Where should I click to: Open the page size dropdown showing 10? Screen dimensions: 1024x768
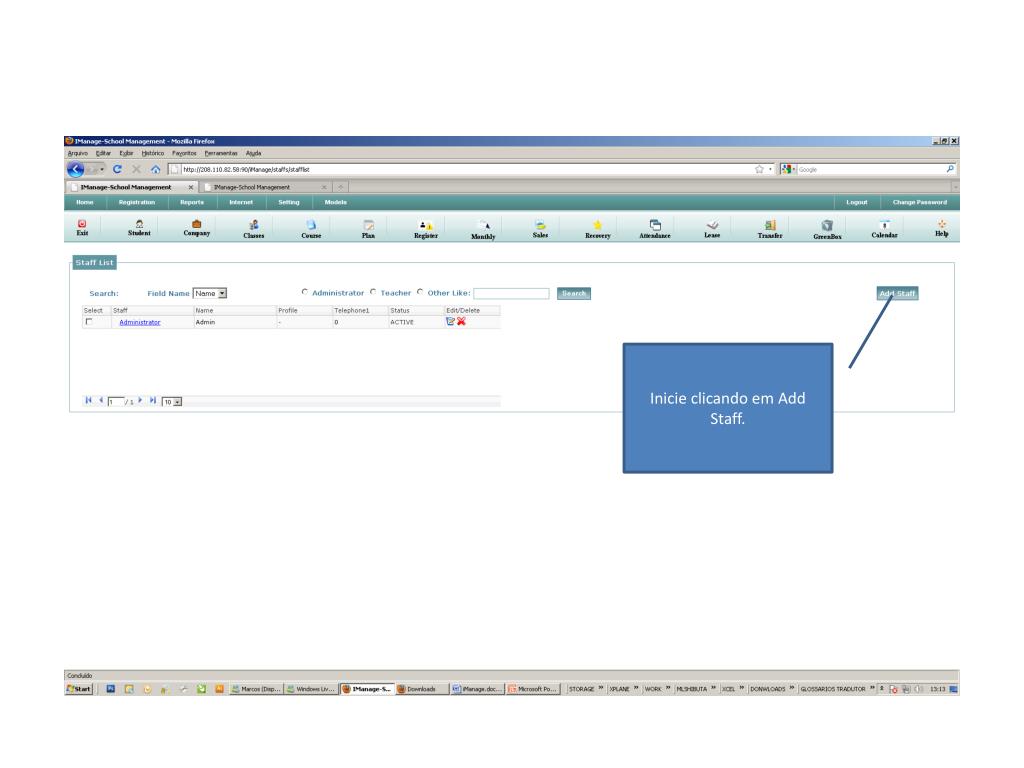(172, 402)
